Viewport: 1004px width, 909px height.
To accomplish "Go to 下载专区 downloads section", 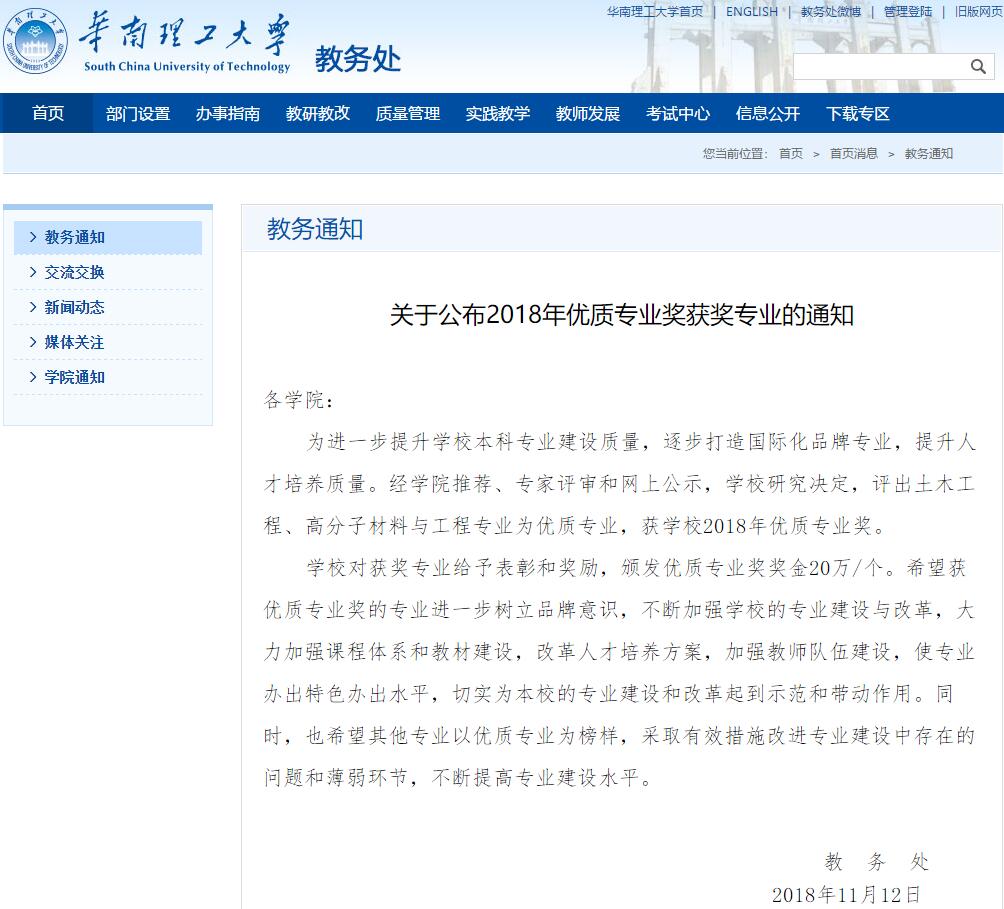I will pyautogui.click(x=858, y=113).
